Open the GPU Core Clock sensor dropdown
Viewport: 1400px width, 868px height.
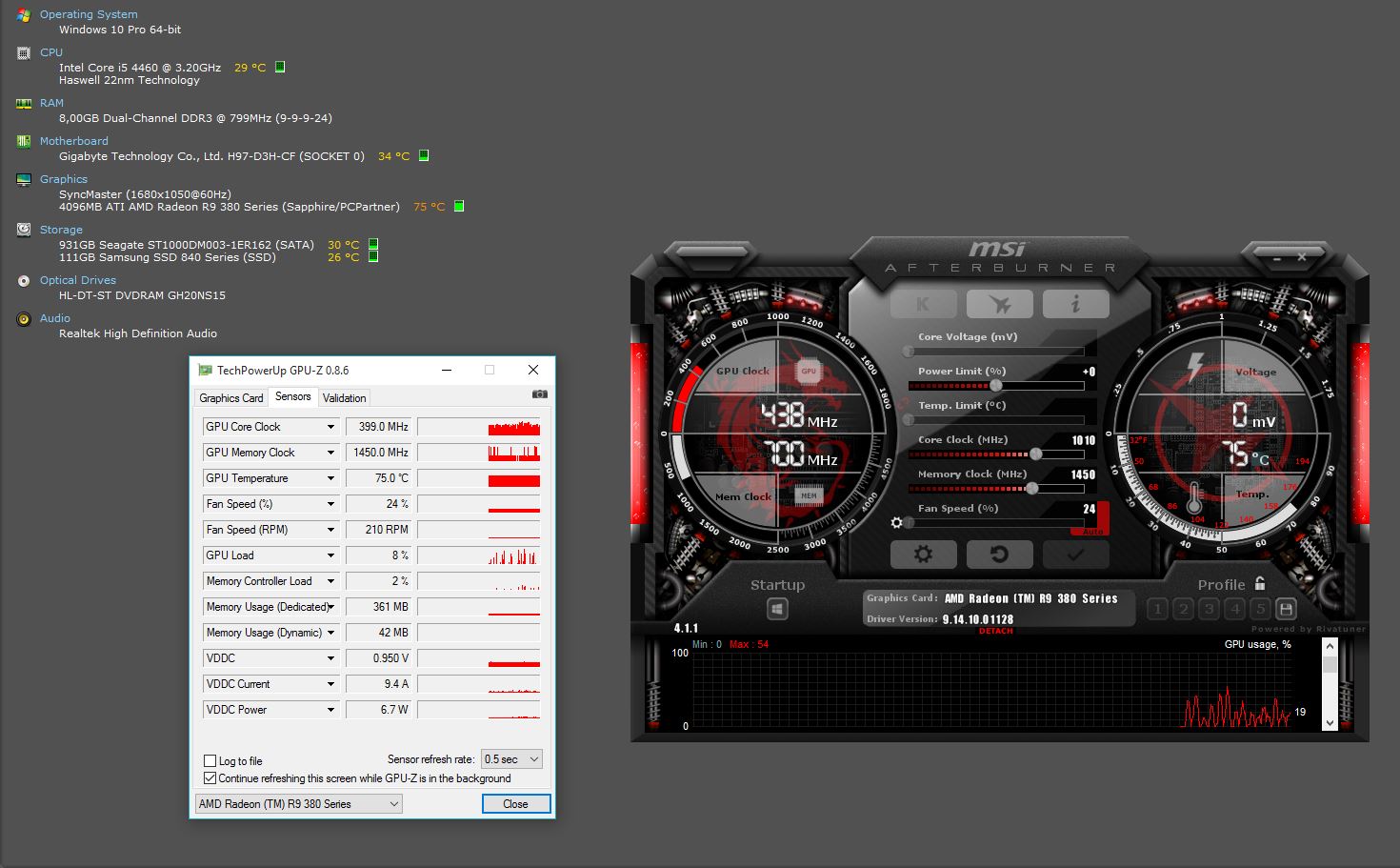coord(330,427)
